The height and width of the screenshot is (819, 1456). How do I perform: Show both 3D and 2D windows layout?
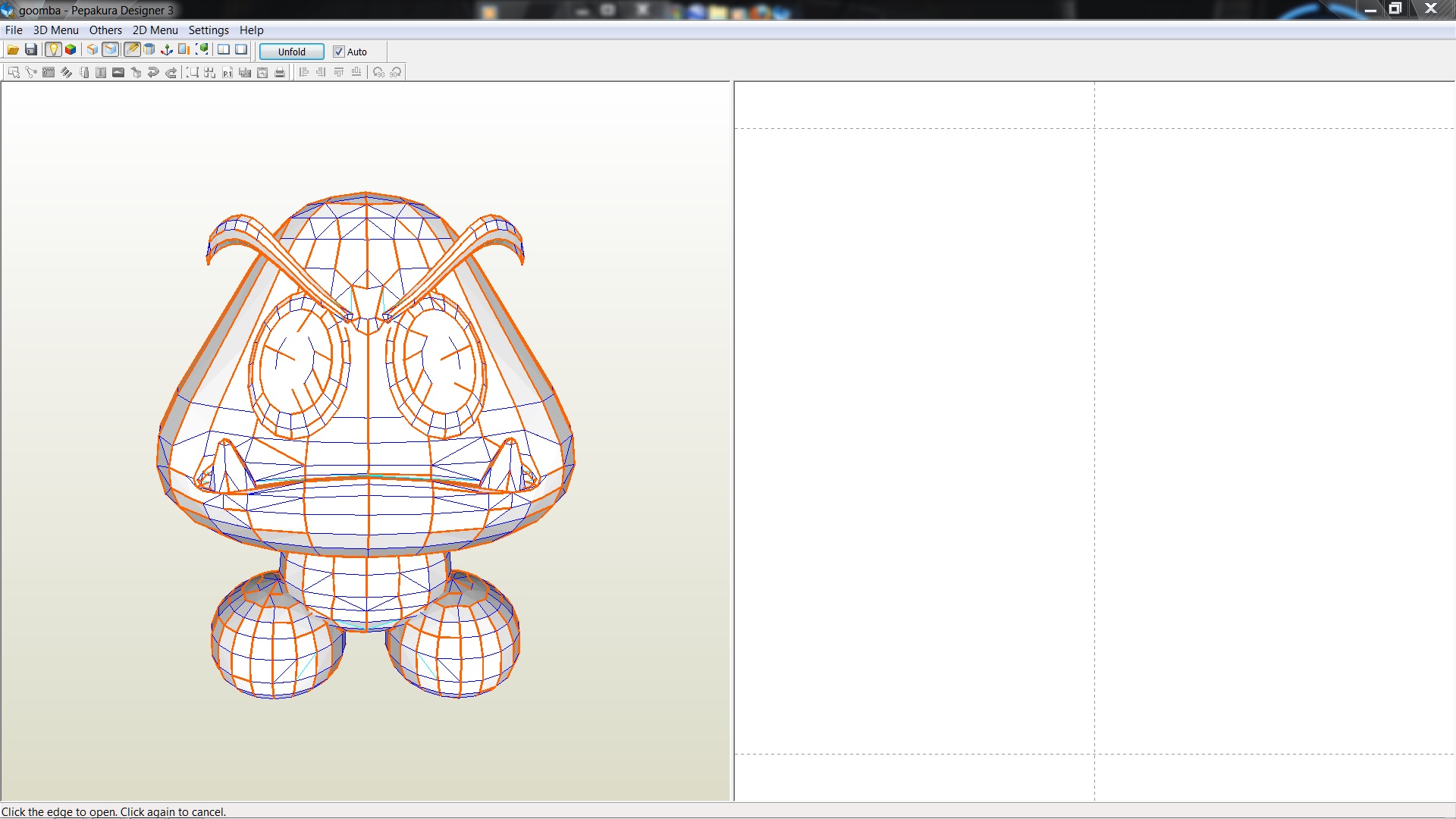point(224,50)
